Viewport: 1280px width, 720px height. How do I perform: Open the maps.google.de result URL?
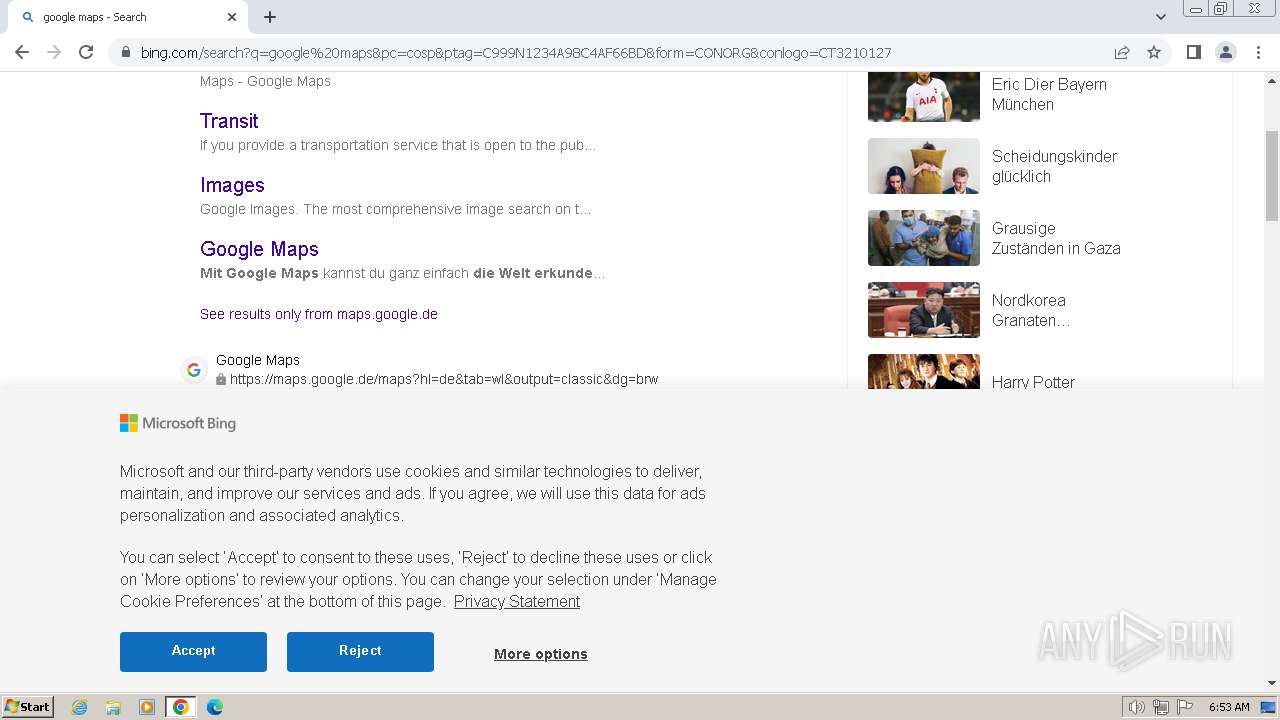click(444, 379)
